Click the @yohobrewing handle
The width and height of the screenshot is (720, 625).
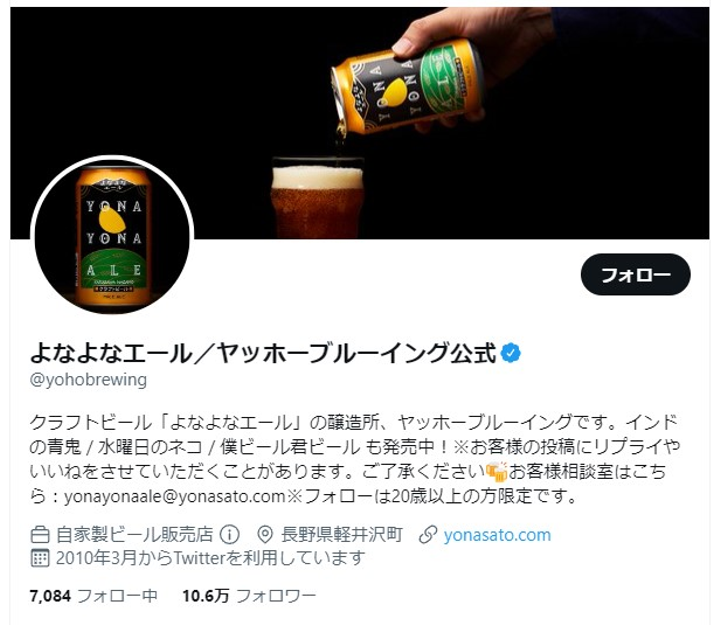88,380
